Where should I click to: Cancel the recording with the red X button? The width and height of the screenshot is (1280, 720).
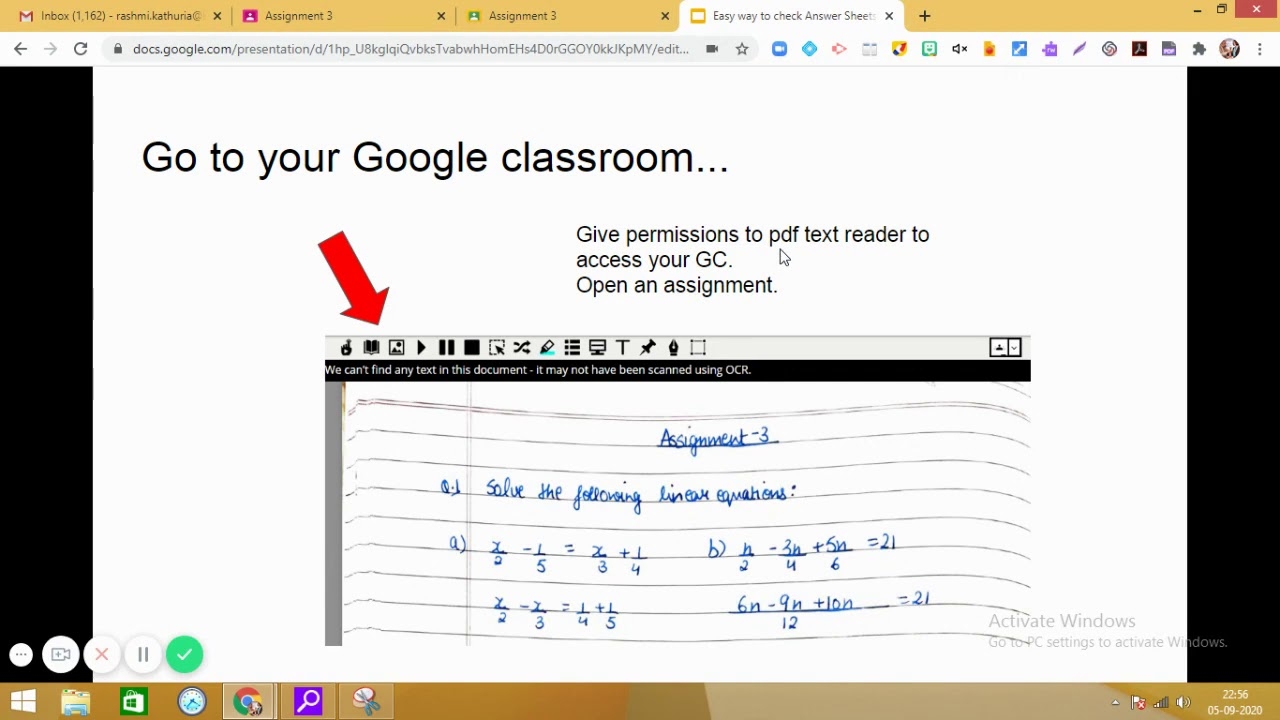(x=101, y=654)
